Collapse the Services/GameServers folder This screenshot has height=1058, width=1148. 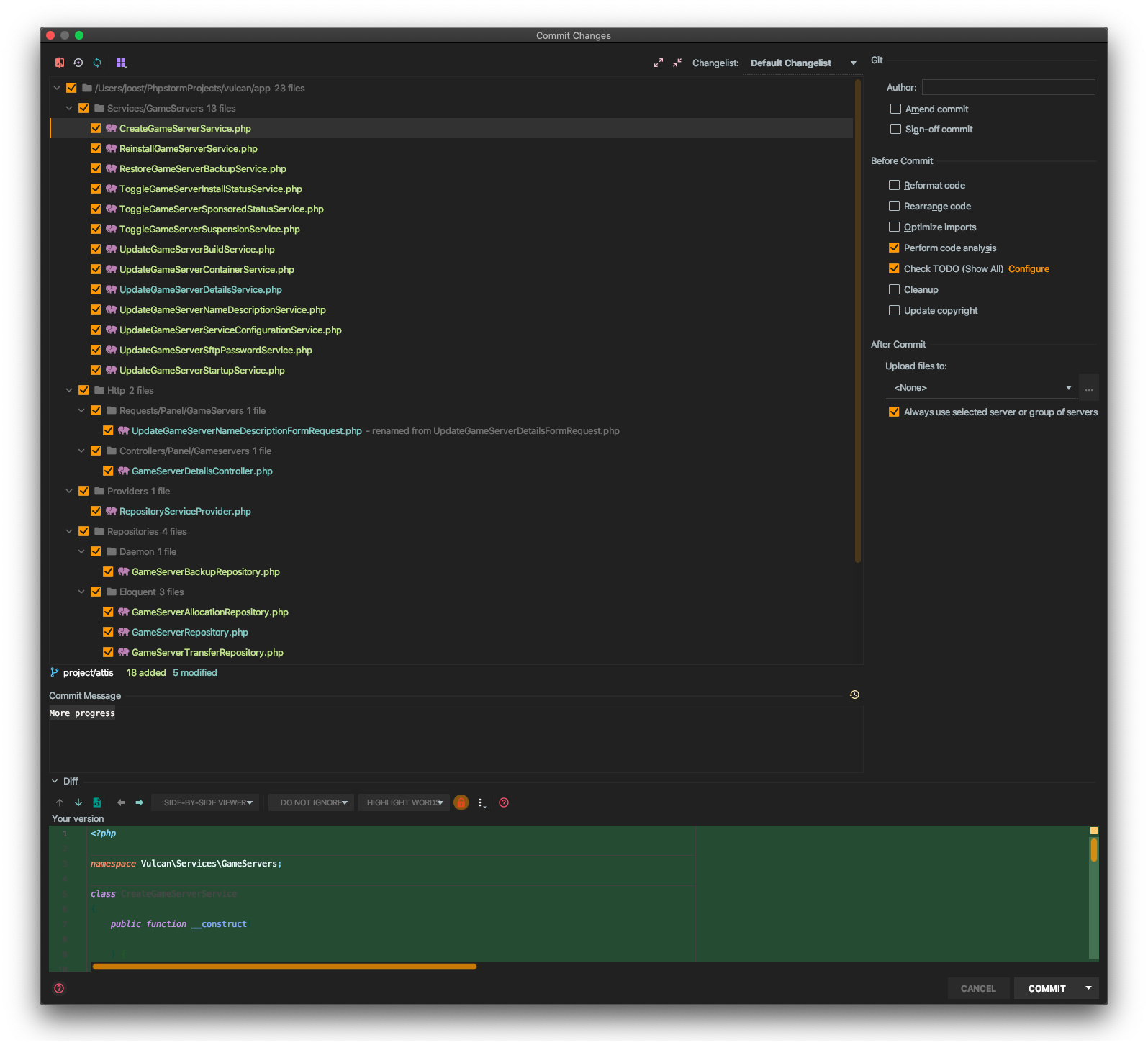(69, 108)
